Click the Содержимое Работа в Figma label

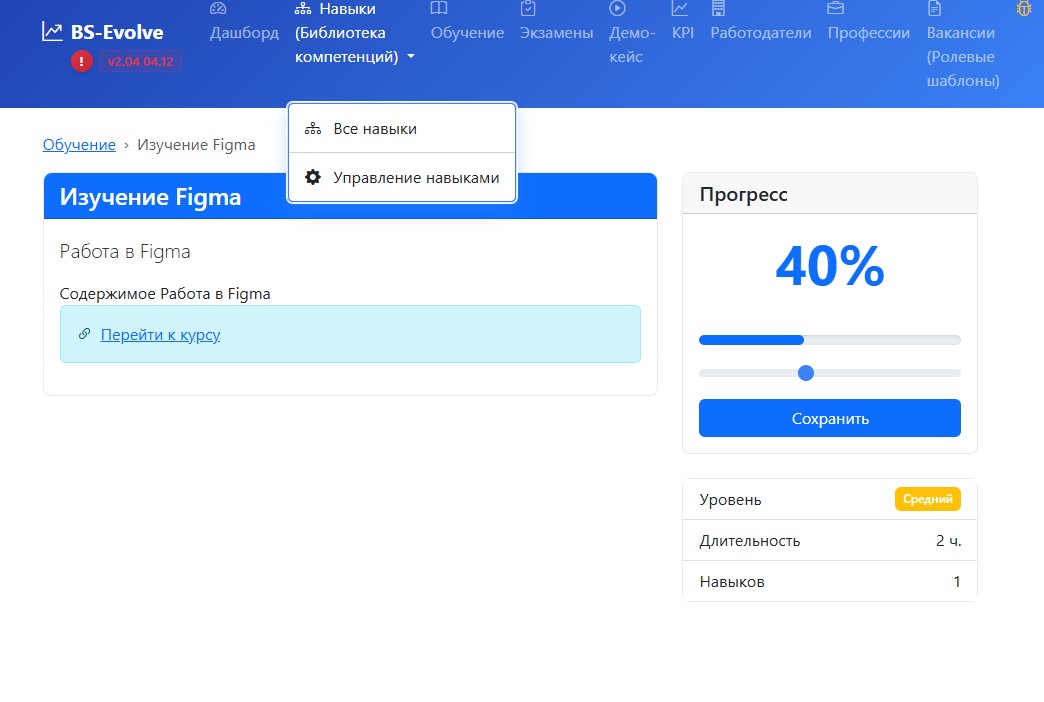(x=165, y=294)
